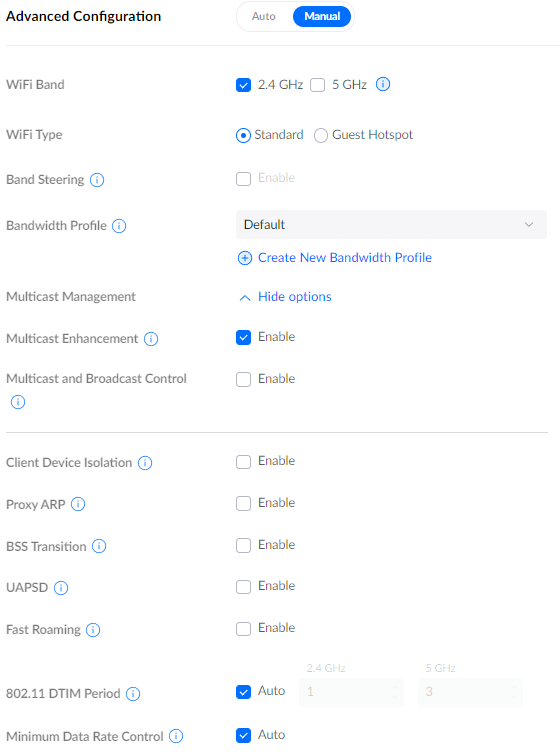
Task: Click the Bandwidth Profile info icon
Action: [119, 226]
